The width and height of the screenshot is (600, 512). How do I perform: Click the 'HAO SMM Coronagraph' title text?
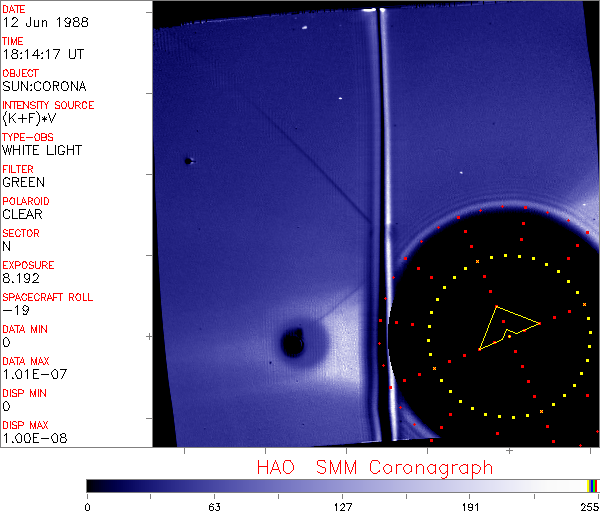pyautogui.click(x=374, y=467)
